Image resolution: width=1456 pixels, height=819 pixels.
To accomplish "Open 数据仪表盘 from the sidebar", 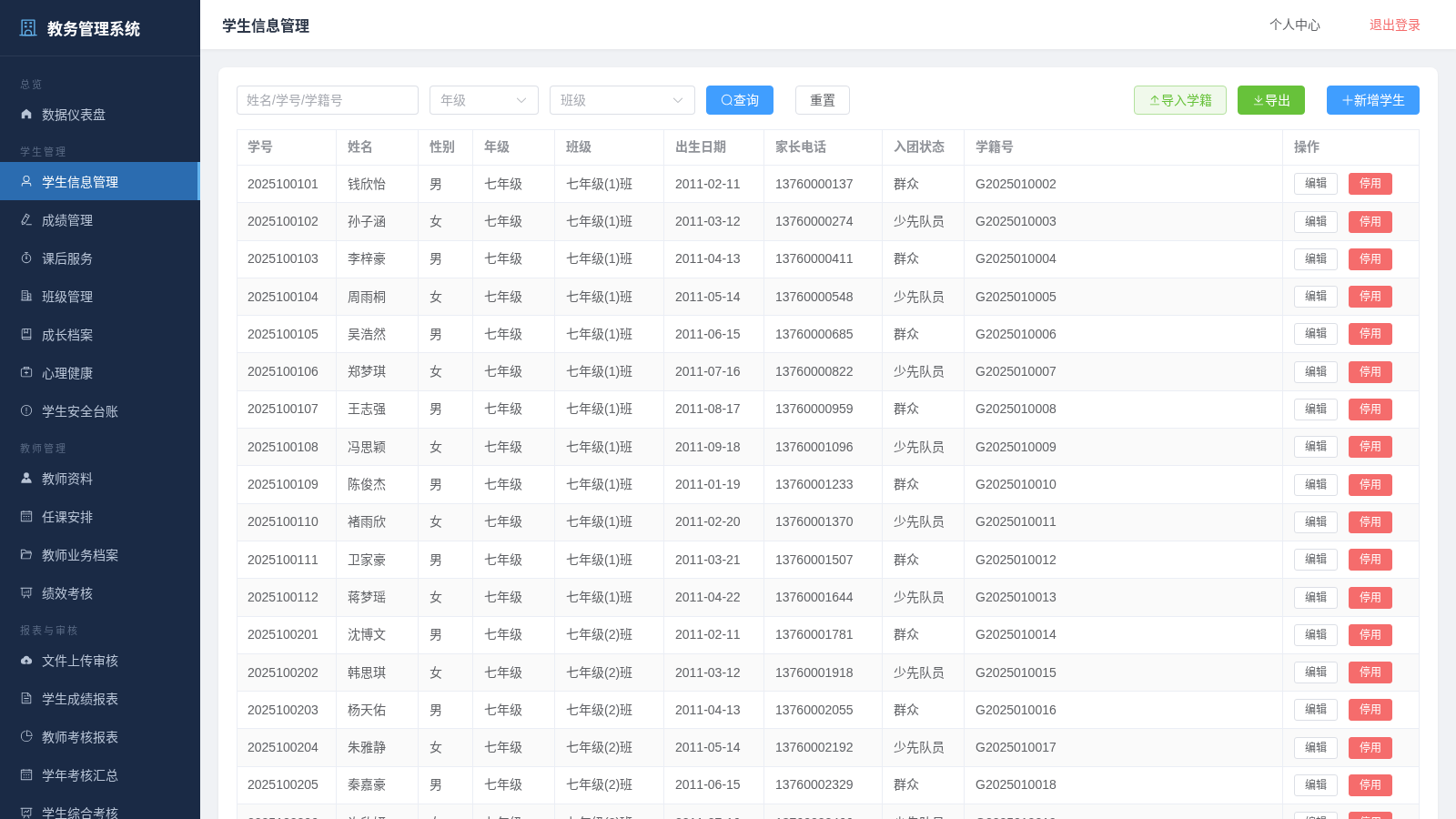I will point(100,115).
